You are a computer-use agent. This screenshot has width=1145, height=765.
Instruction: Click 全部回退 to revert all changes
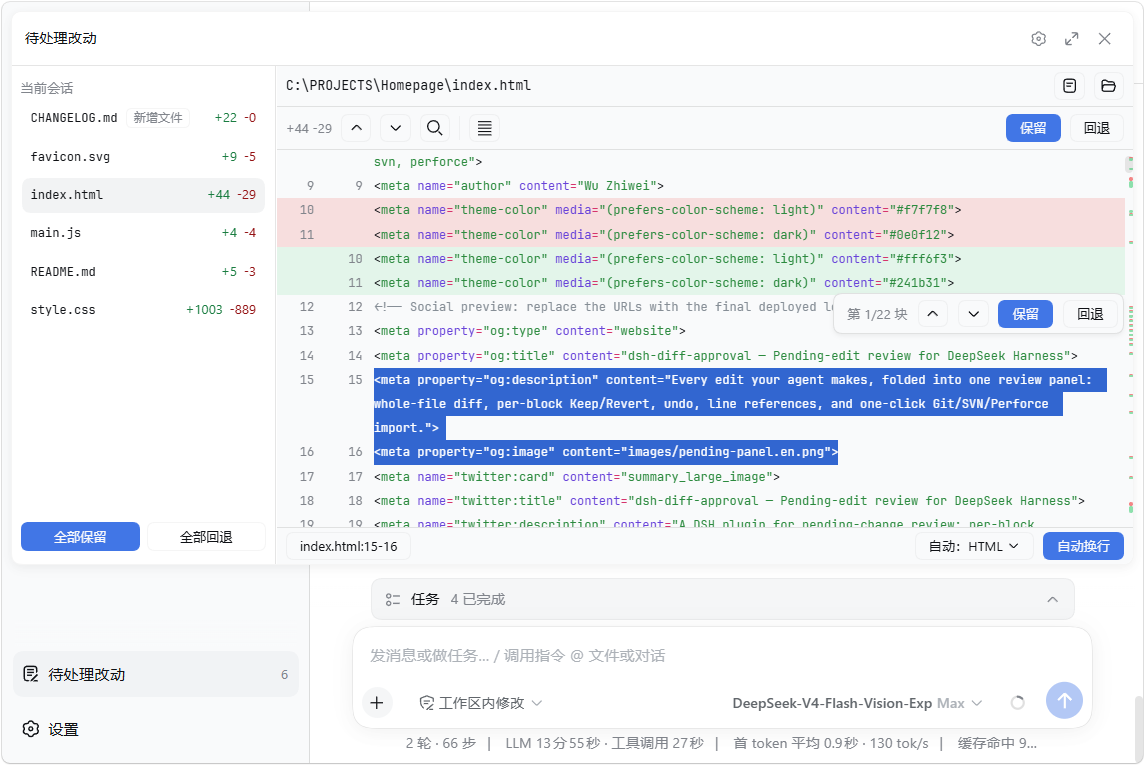click(x=206, y=537)
